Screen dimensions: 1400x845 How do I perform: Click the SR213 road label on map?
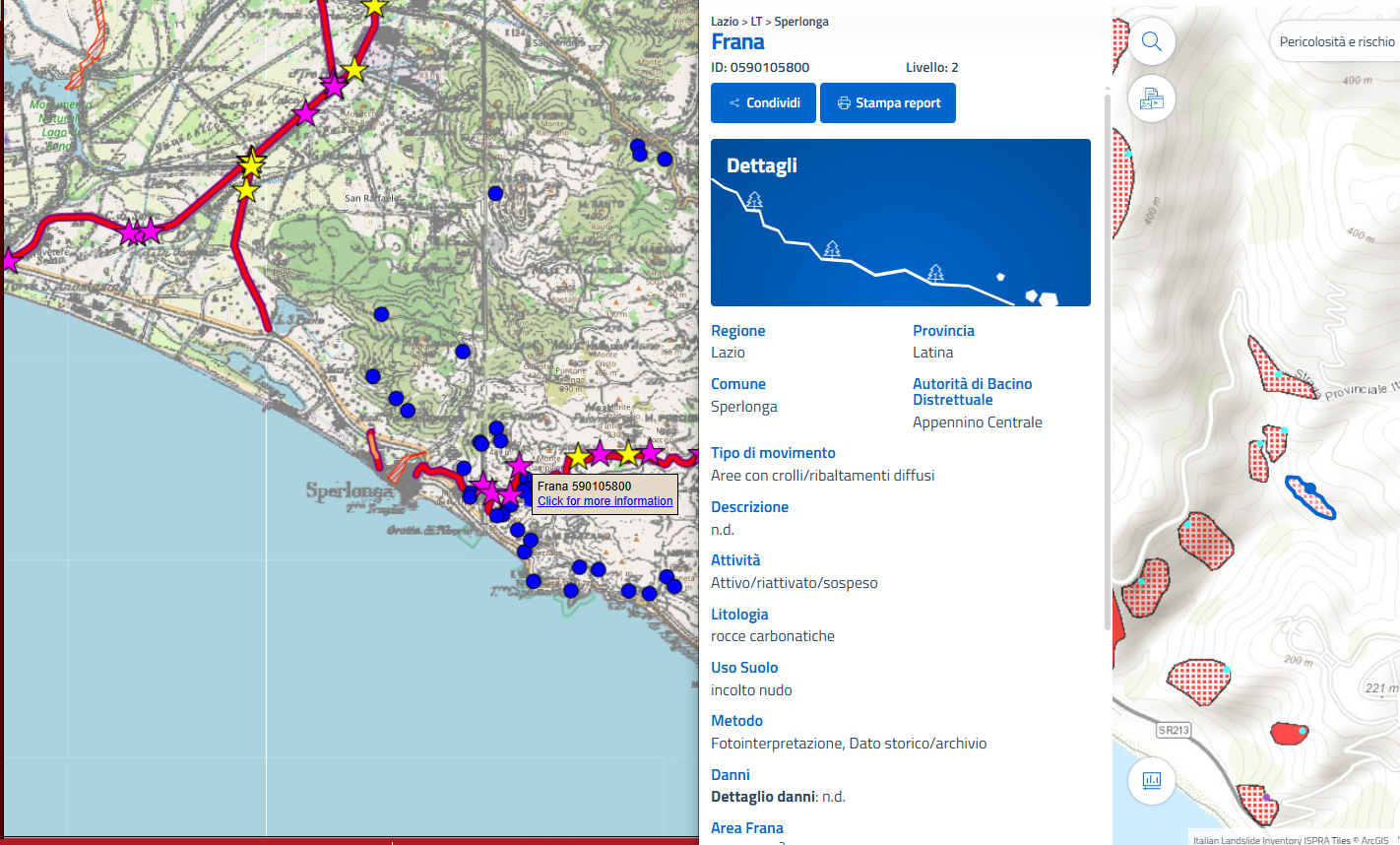1174,730
